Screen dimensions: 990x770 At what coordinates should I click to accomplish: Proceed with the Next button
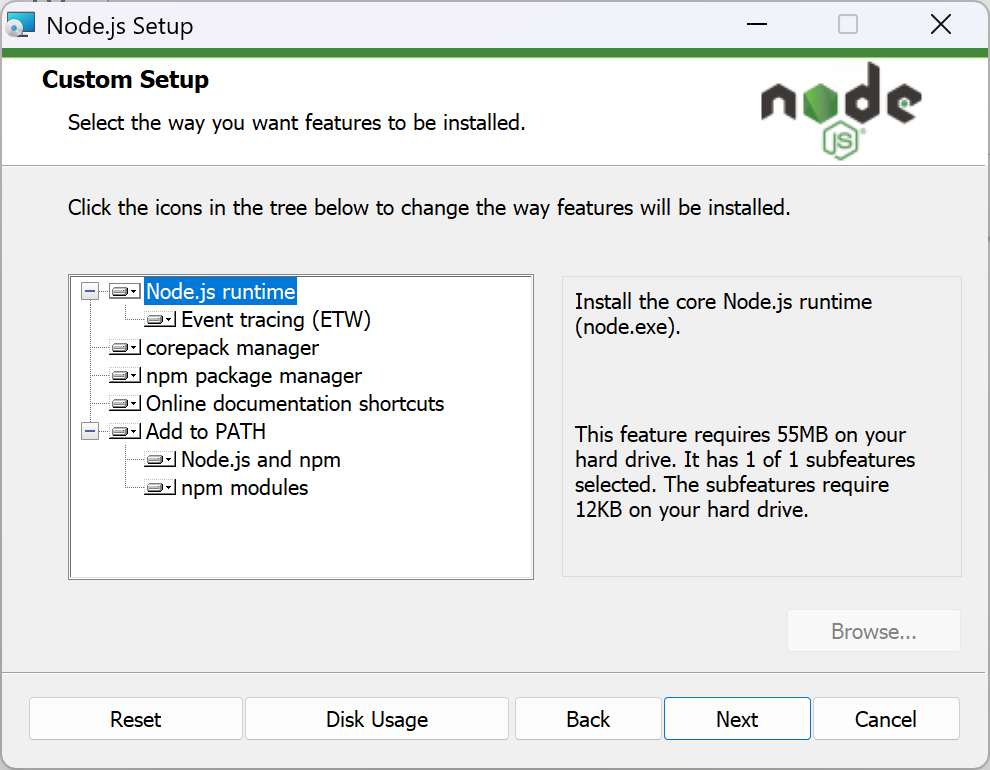click(737, 719)
